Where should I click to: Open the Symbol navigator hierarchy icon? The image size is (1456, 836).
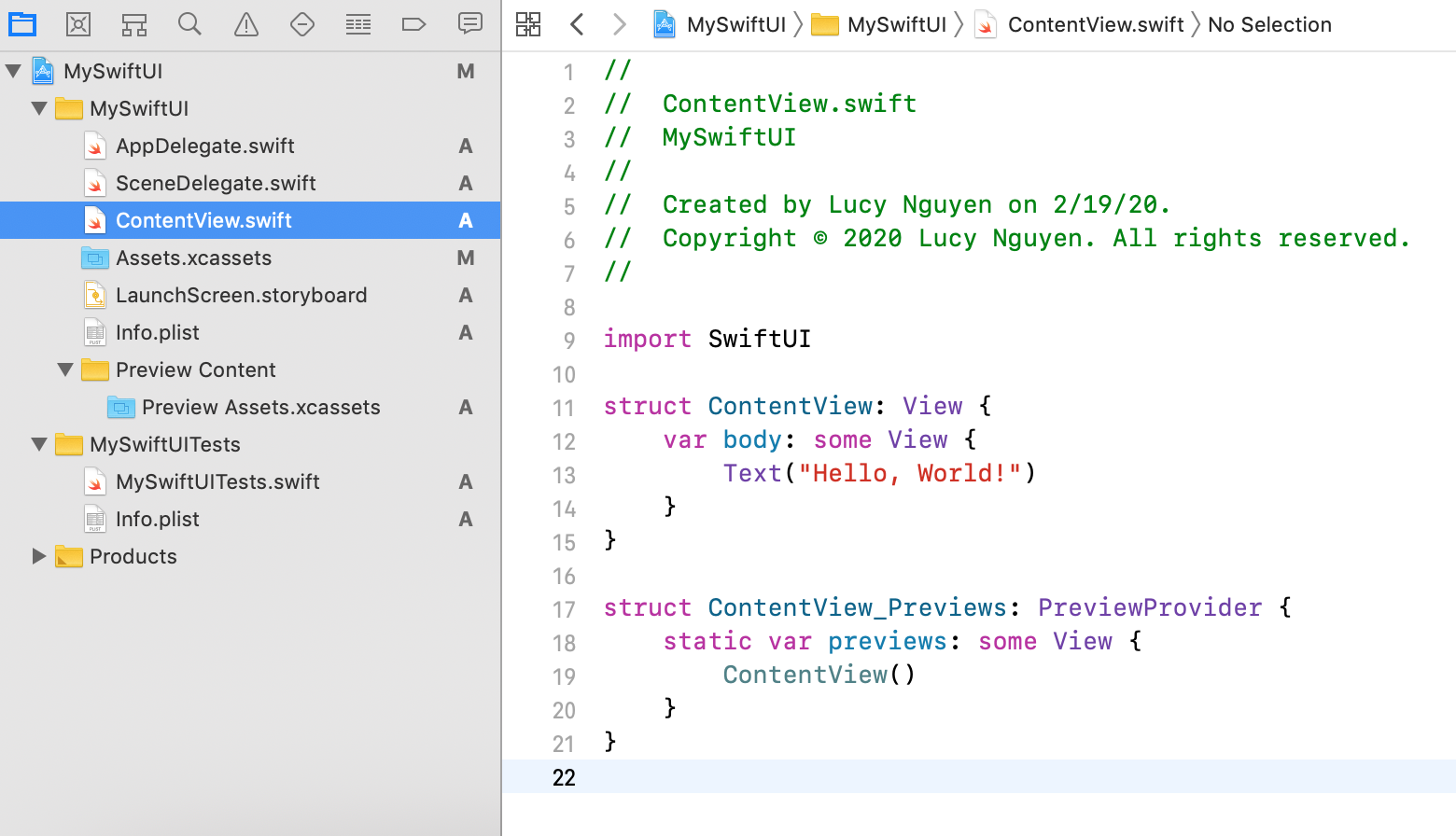point(134,24)
